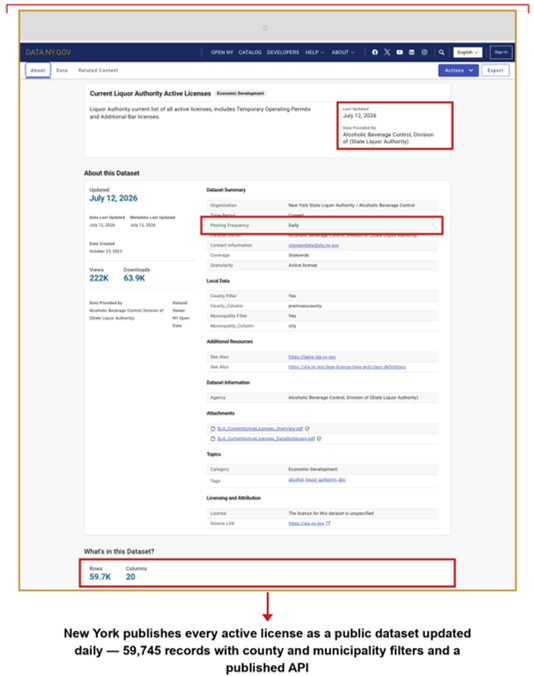Image resolution: width=534 pixels, height=676 pixels.
Task: Click the Posting Frequency Daily value
Action: point(294,225)
